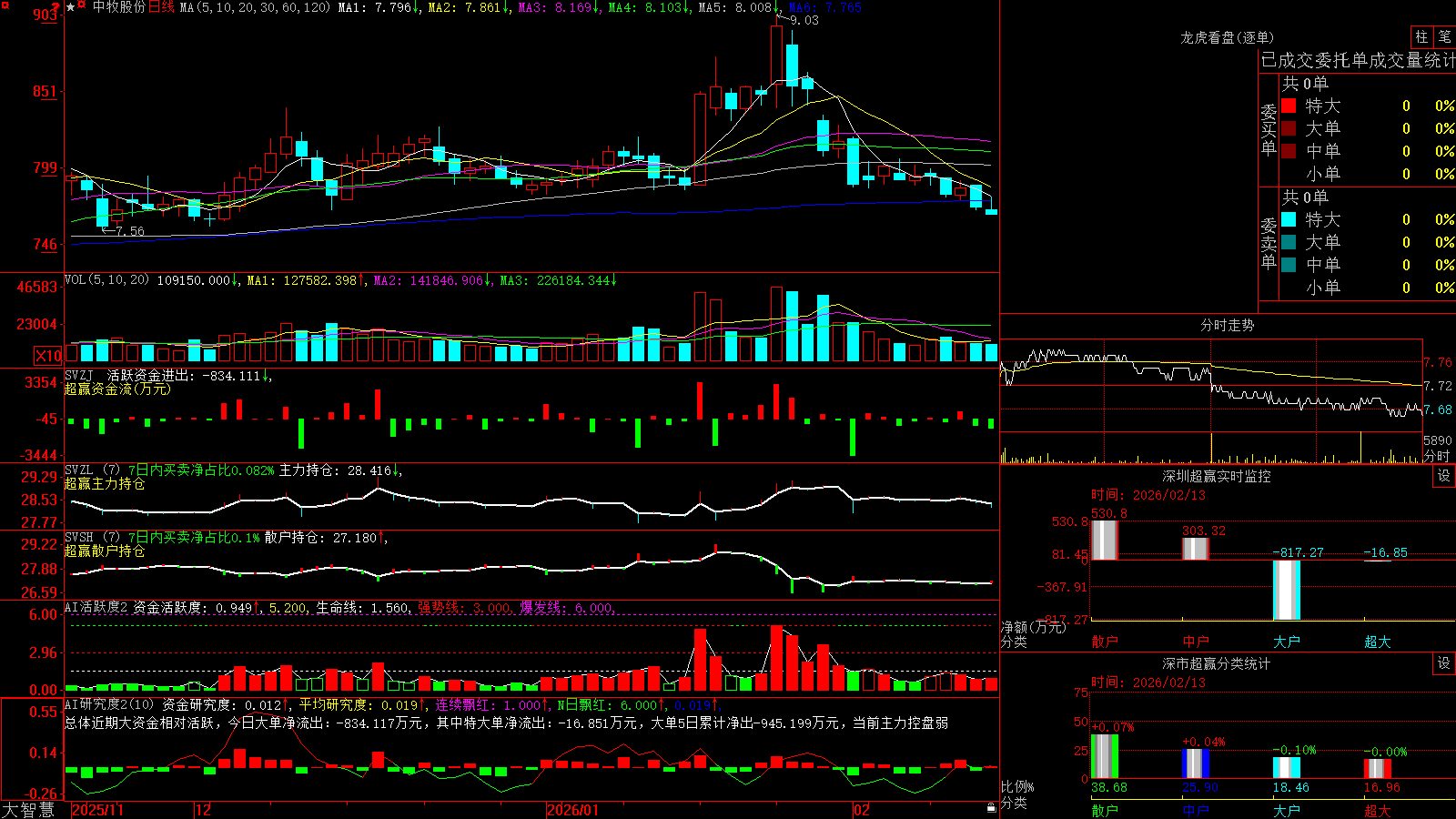Click the -817.27 大户 bar in 实时监控
1456x819 pixels.
(1287, 590)
